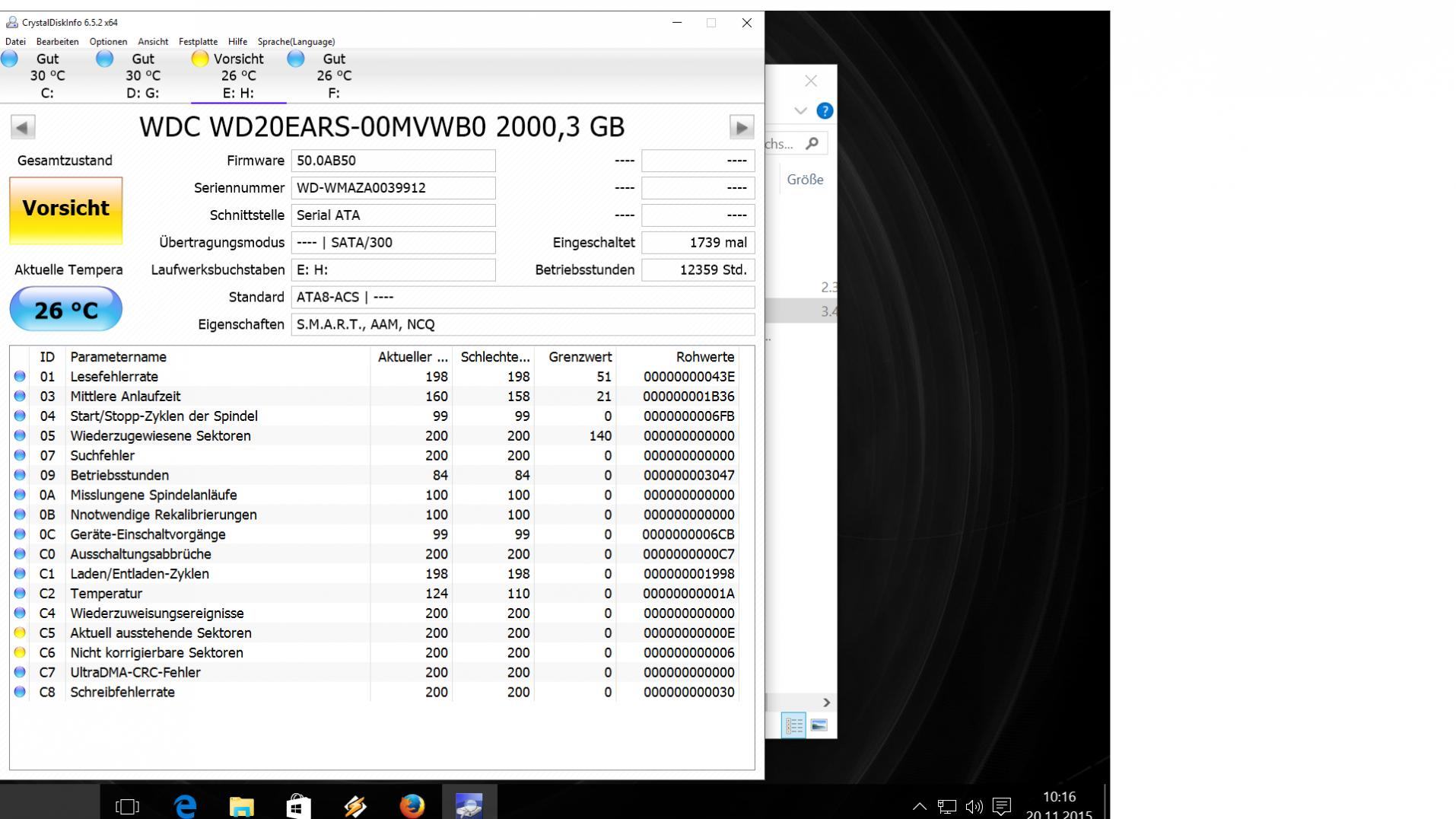Click the Seriennummer field
Image resolution: width=1456 pixels, height=819 pixels.
pos(393,188)
